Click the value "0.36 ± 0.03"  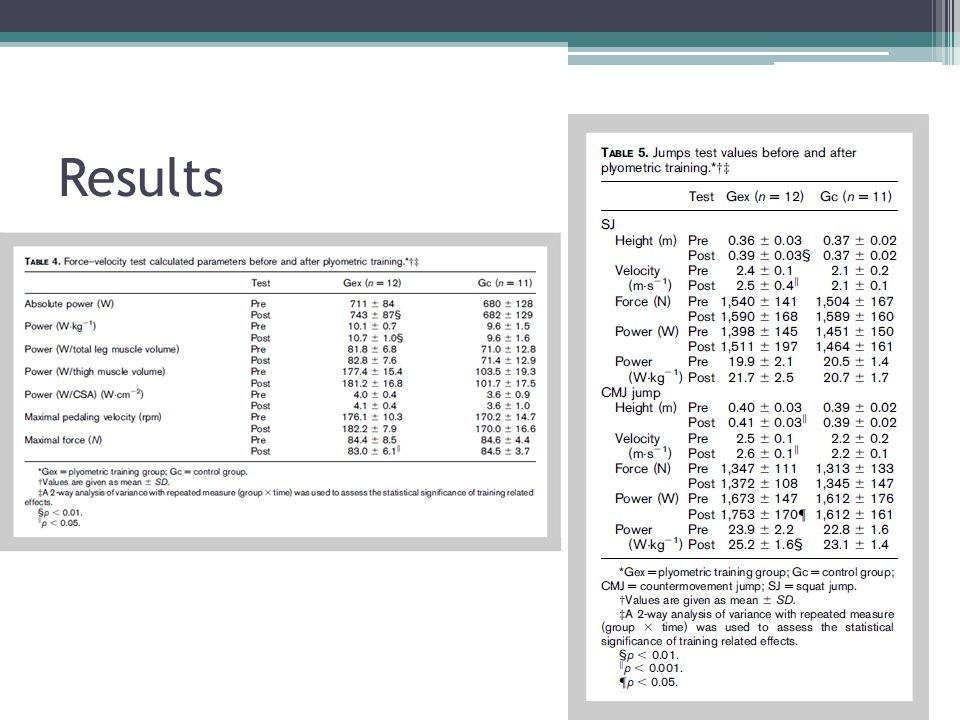click(x=765, y=241)
